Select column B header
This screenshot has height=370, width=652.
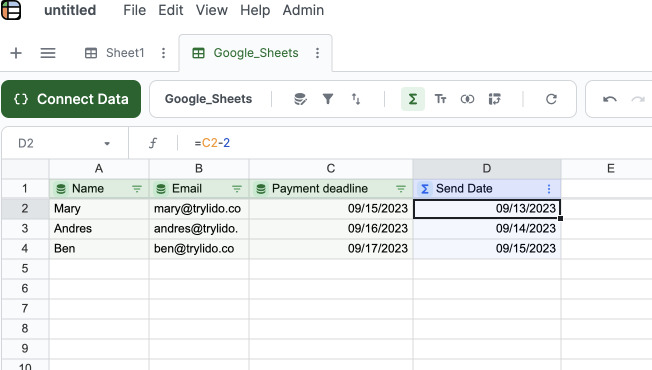[199, 169]
